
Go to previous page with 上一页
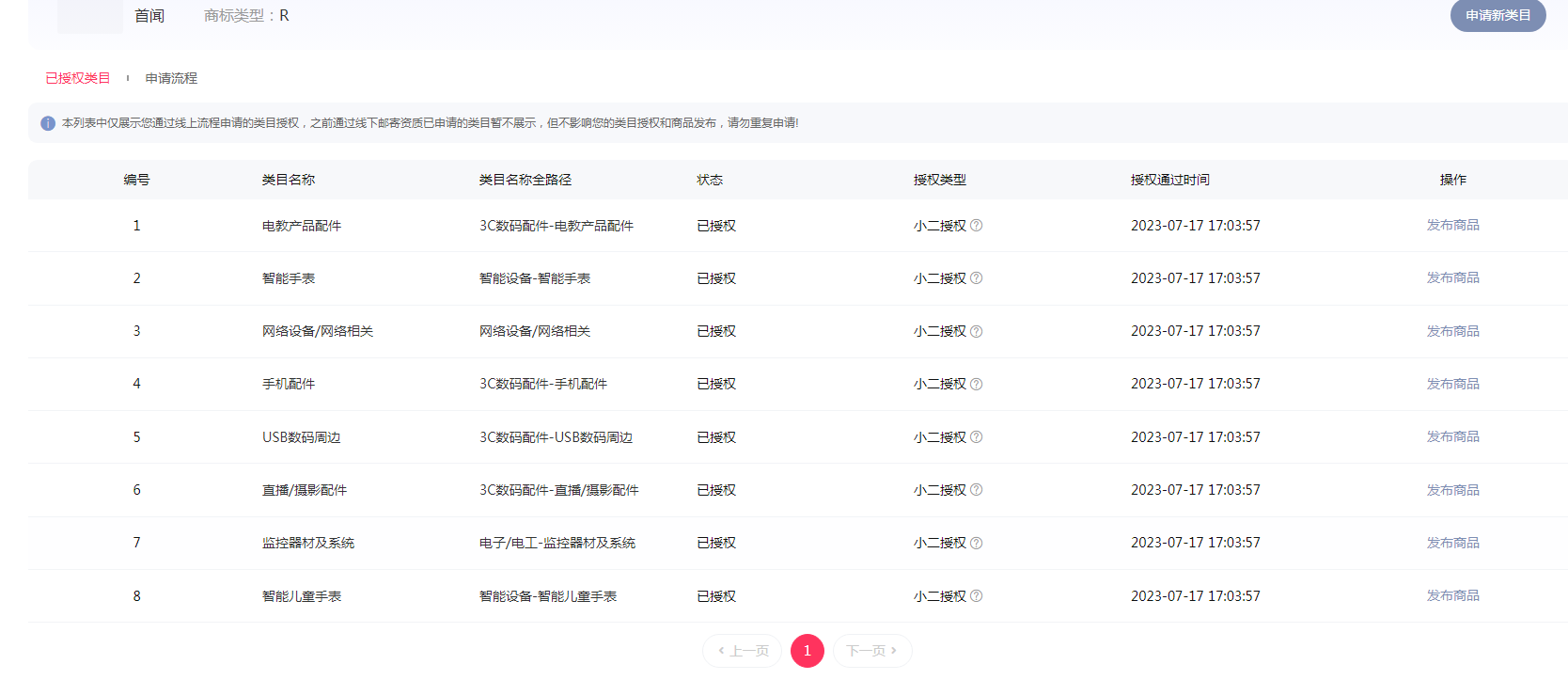(x=743, y=651)
